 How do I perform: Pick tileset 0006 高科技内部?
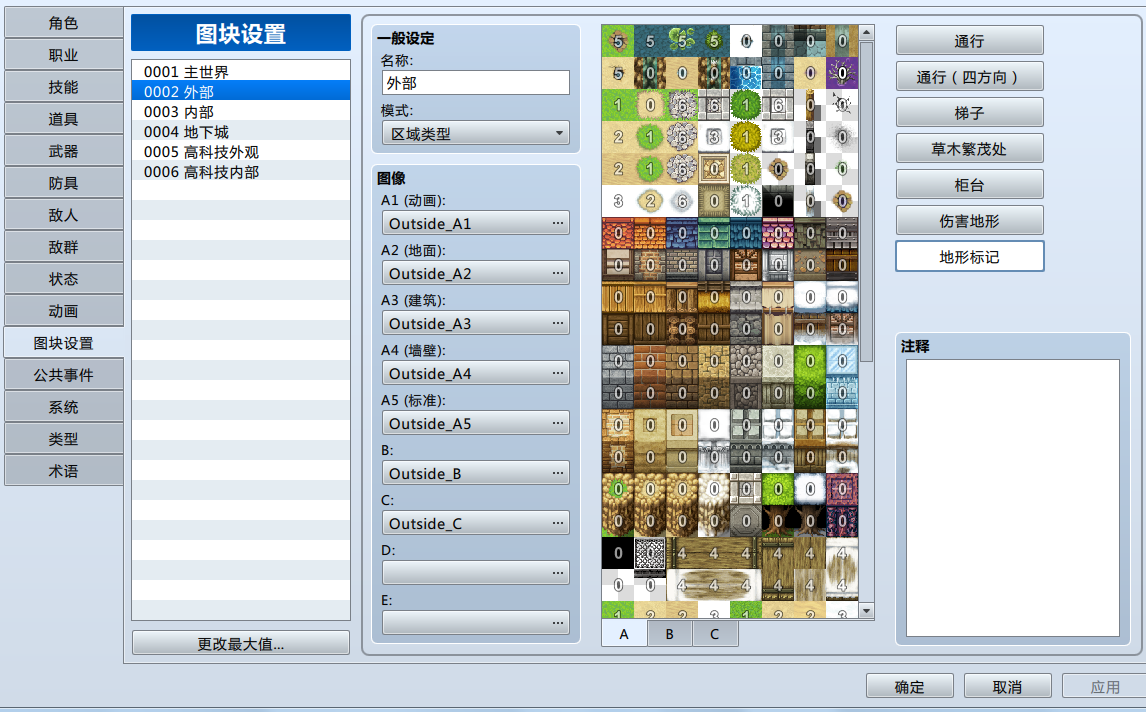(240, 172)
